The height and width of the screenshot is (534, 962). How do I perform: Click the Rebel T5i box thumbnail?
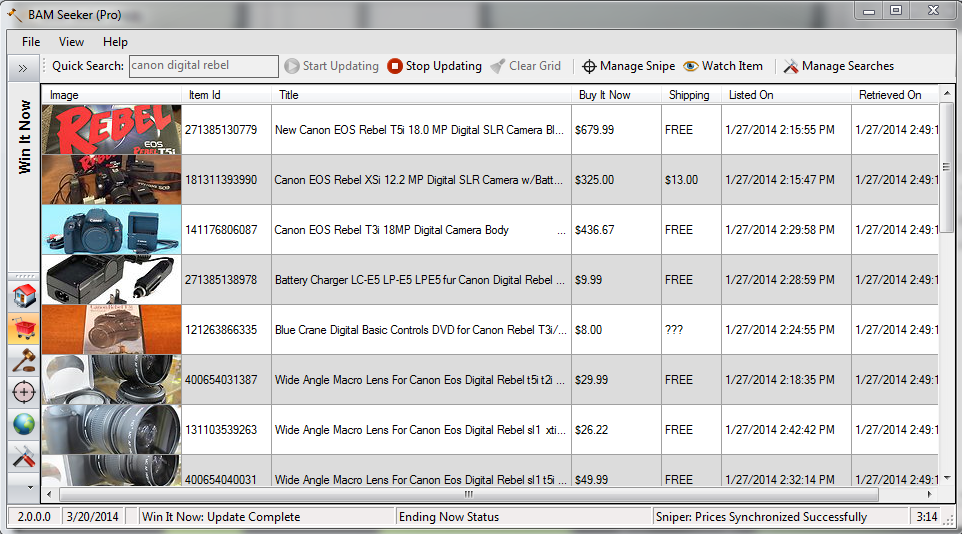tap(112, 130)
